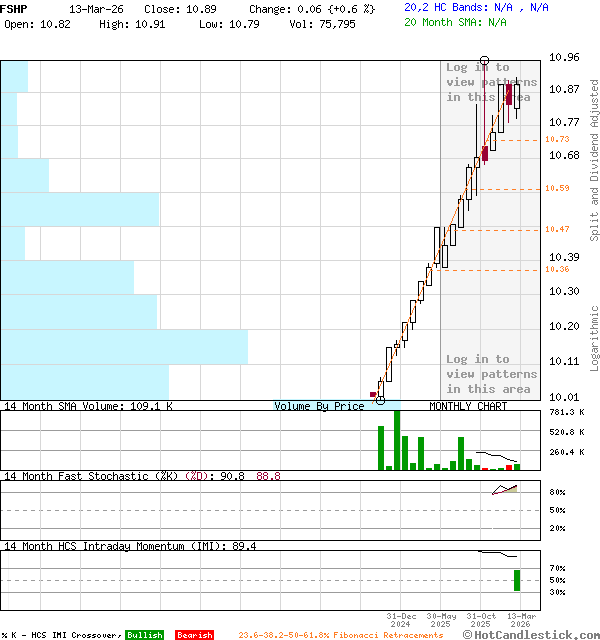Click the FSHP ticker symbol
600x640 pixels.
(x=15, y=8)
